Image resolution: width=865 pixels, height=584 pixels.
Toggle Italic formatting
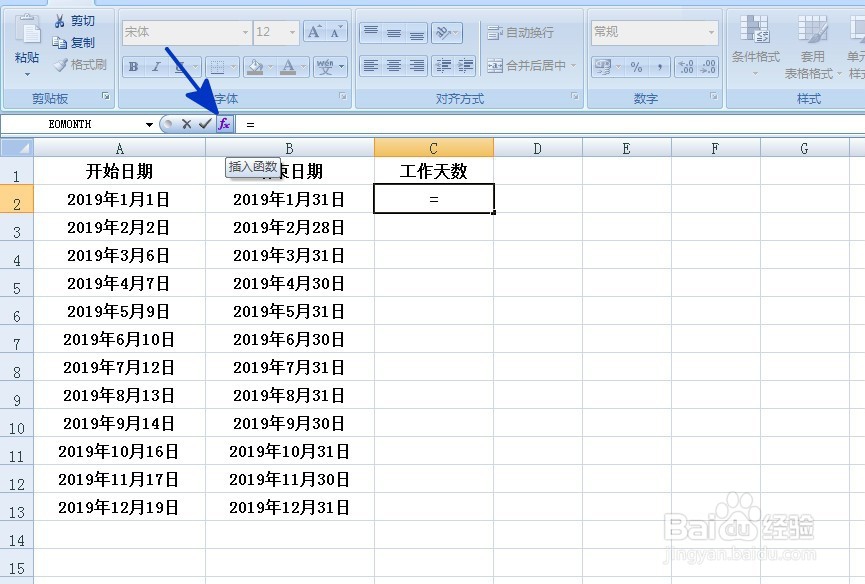click(154, 66)
